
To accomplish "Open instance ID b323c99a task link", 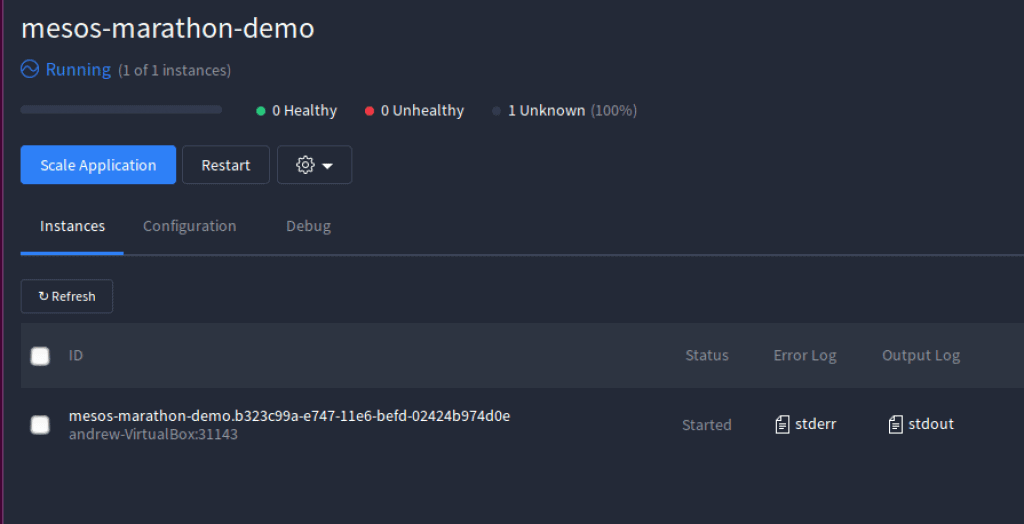I will pyautogui.click(x=289, y=416).
